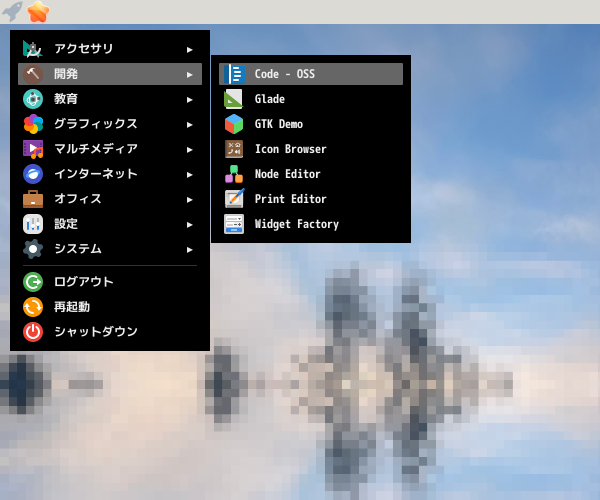The image size is (600, 500).
Task: Click the Node Editor app icon
Action: (234, 174)
